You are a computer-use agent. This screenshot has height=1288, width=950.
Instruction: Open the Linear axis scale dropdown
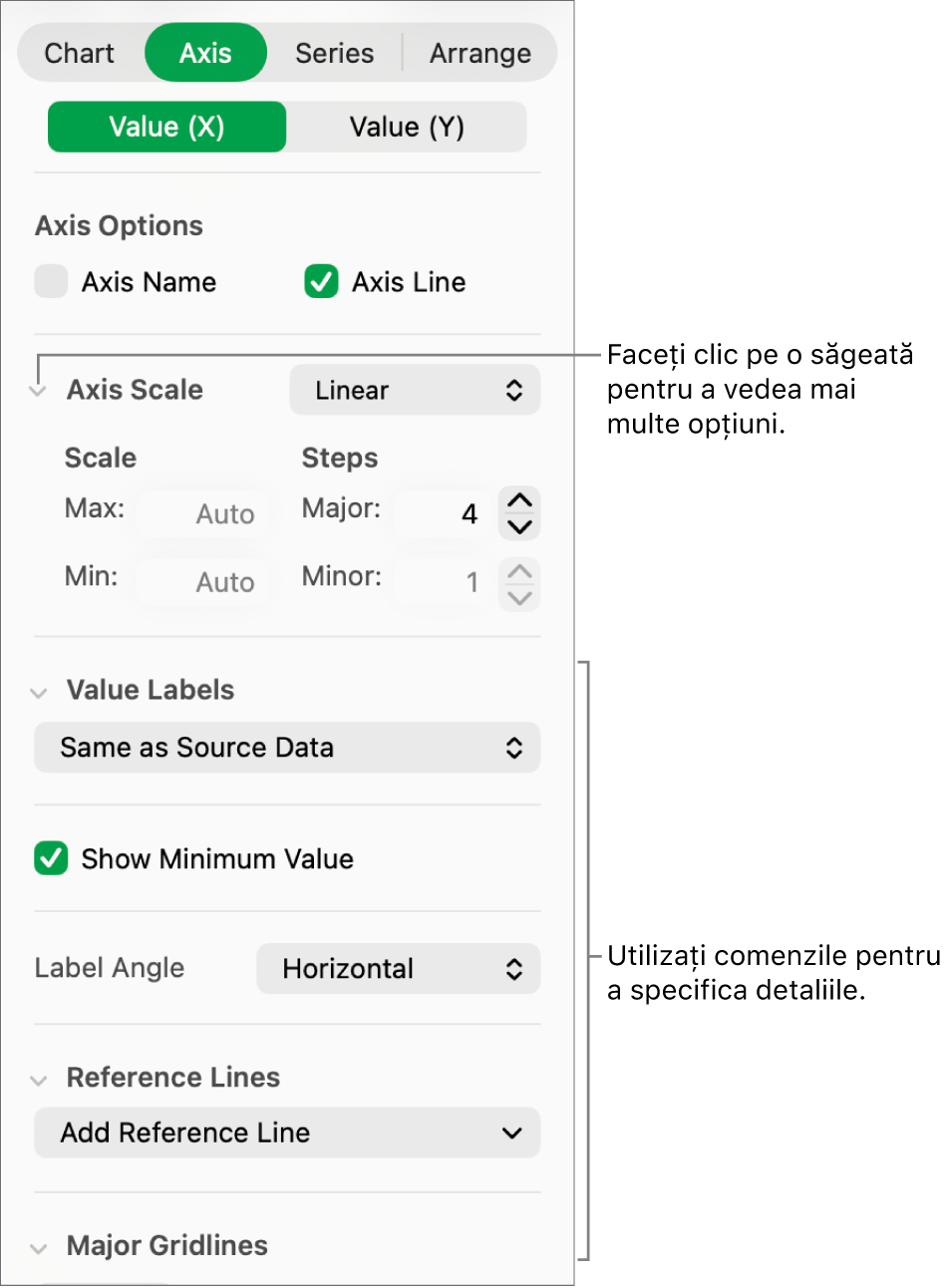tap(415, 390)
